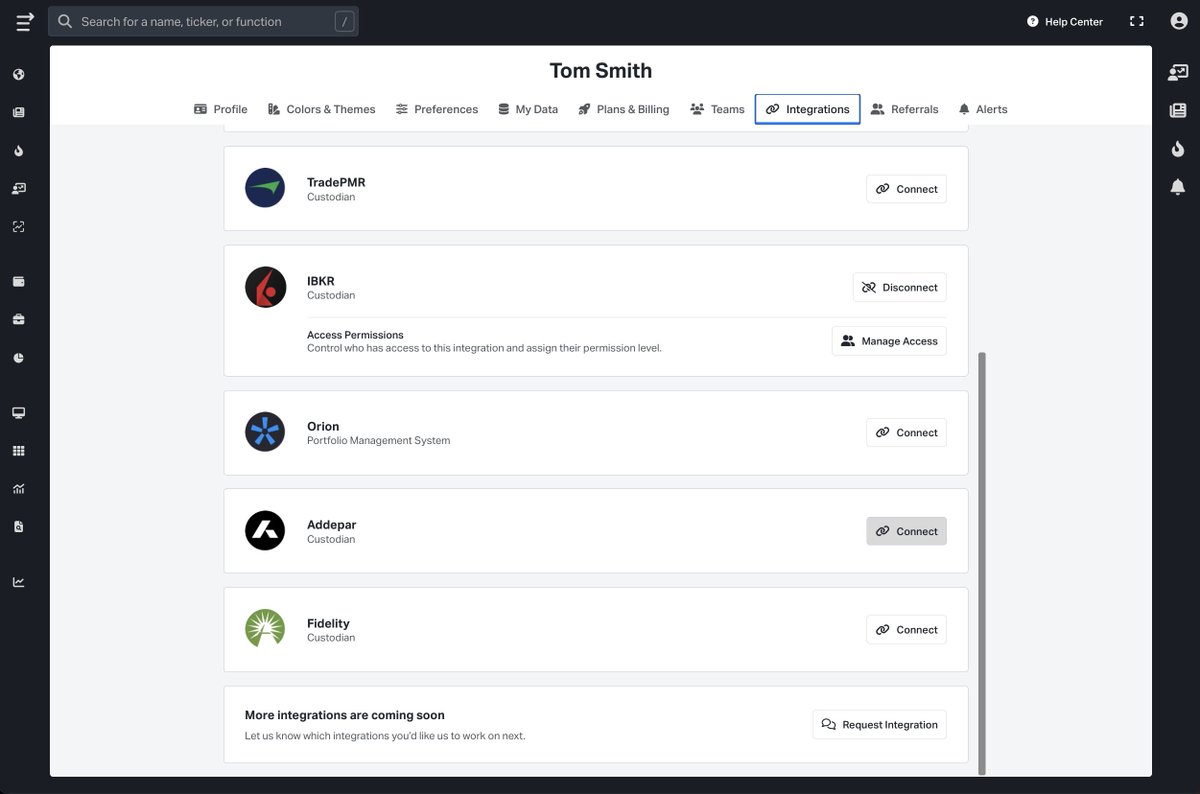Open the flame trending icon in left sidebar
The image size is (1200, 794).
coord(17,150)
